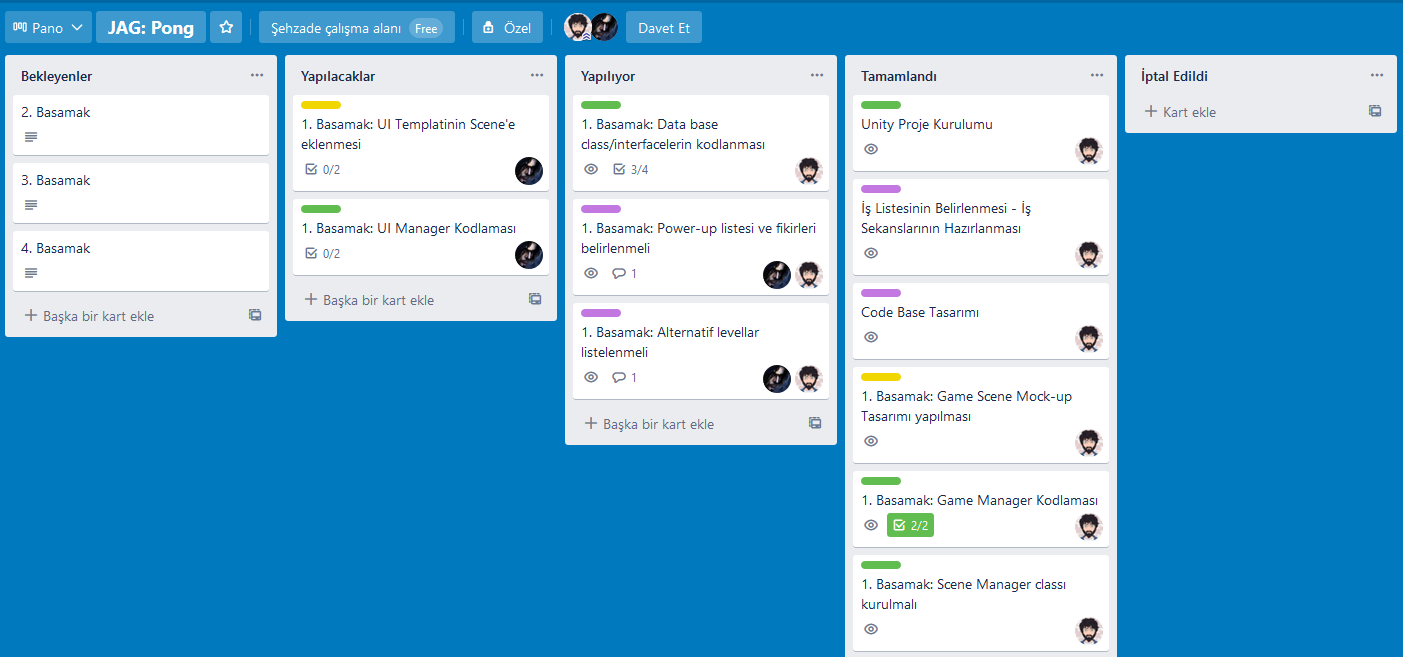
Task: Click the Davet Et invite button
Action: (664, 28)
